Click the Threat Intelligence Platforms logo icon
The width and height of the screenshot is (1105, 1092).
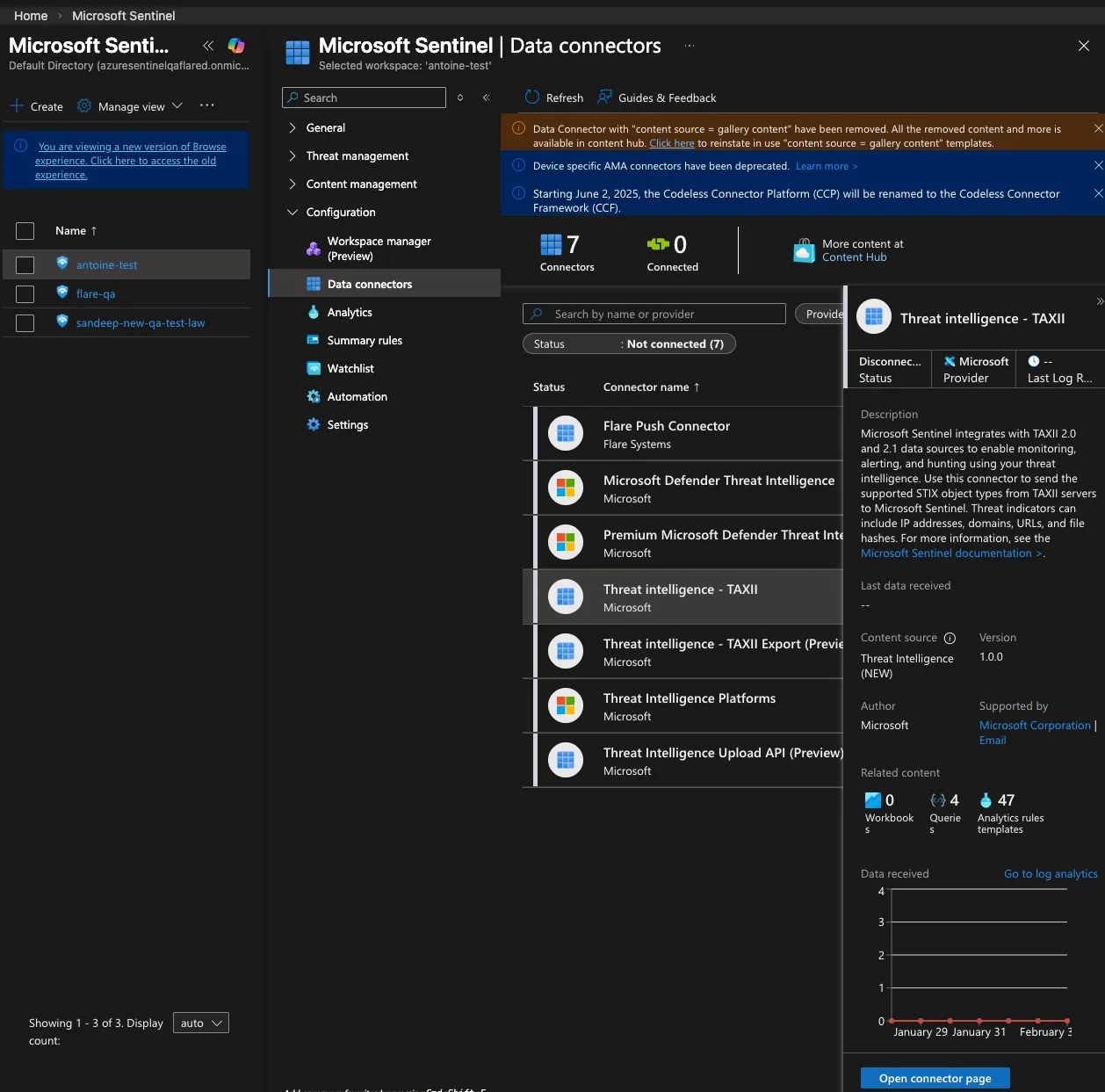tap(566, 705)
